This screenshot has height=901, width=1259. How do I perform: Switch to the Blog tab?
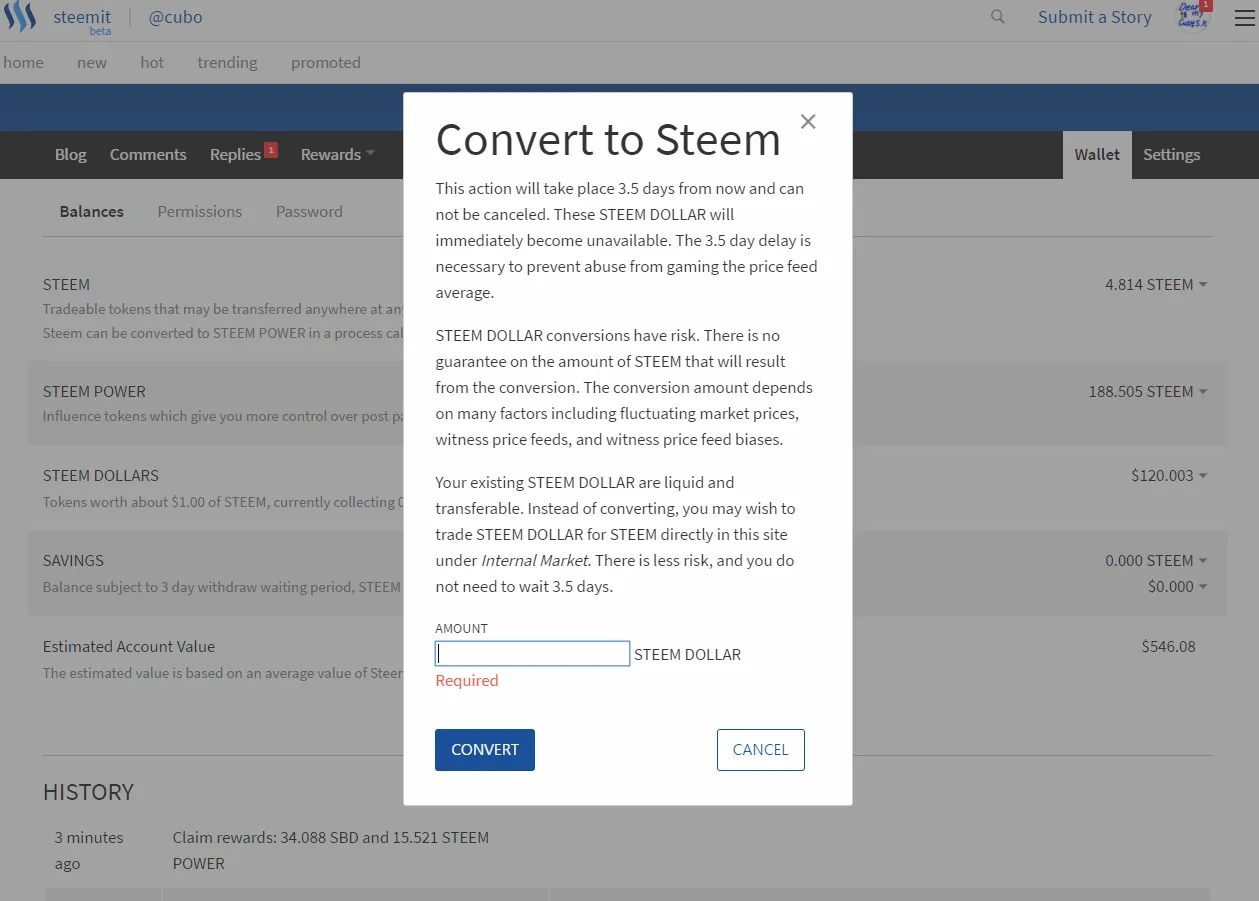pos(70,154)
